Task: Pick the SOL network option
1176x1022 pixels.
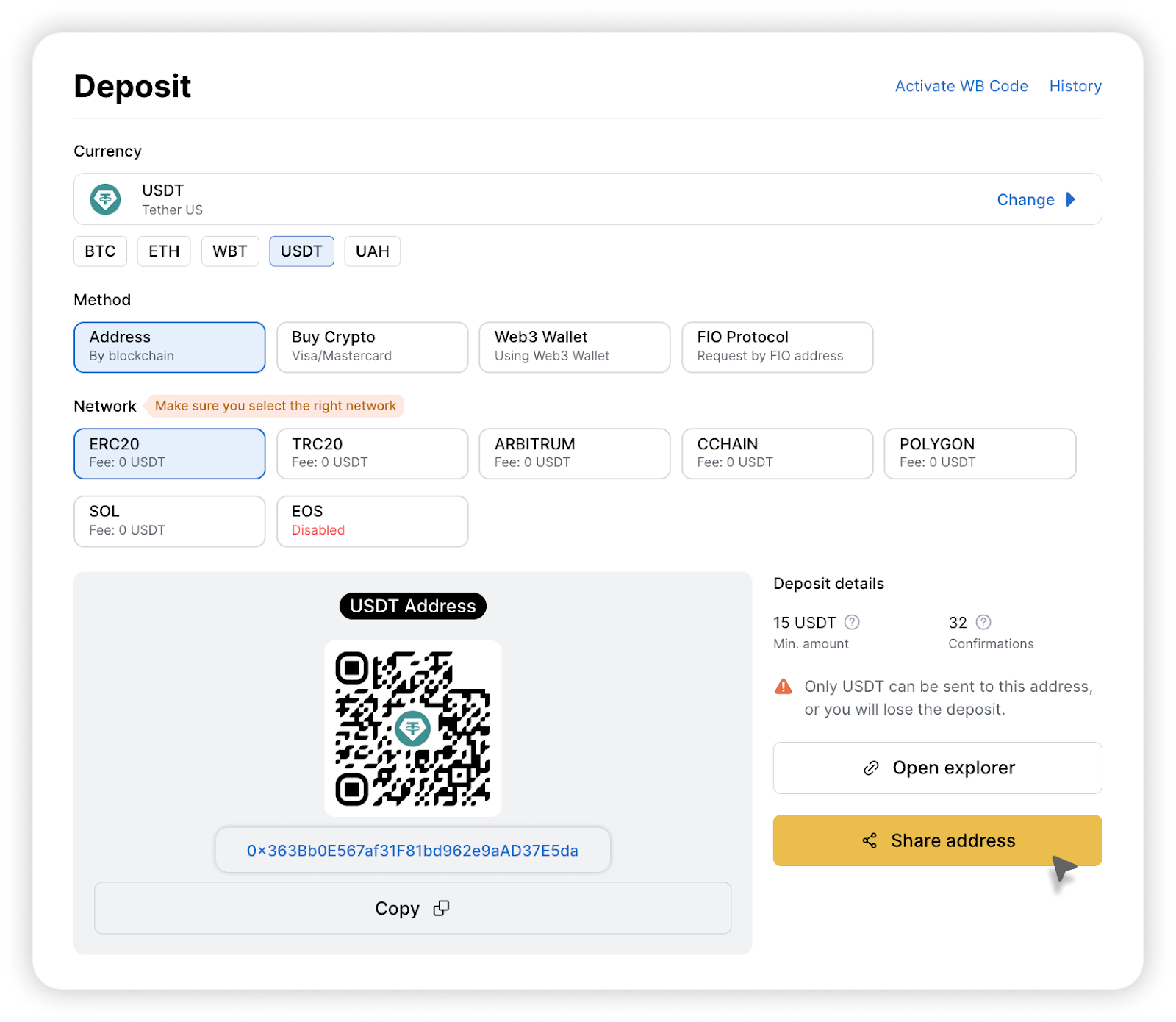Action: pos(169,521)
